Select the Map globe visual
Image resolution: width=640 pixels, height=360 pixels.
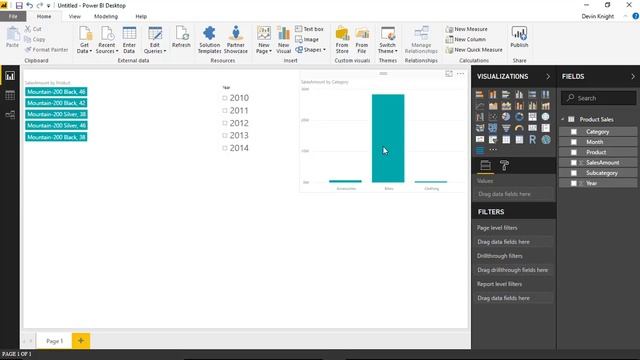coord(545,117)
